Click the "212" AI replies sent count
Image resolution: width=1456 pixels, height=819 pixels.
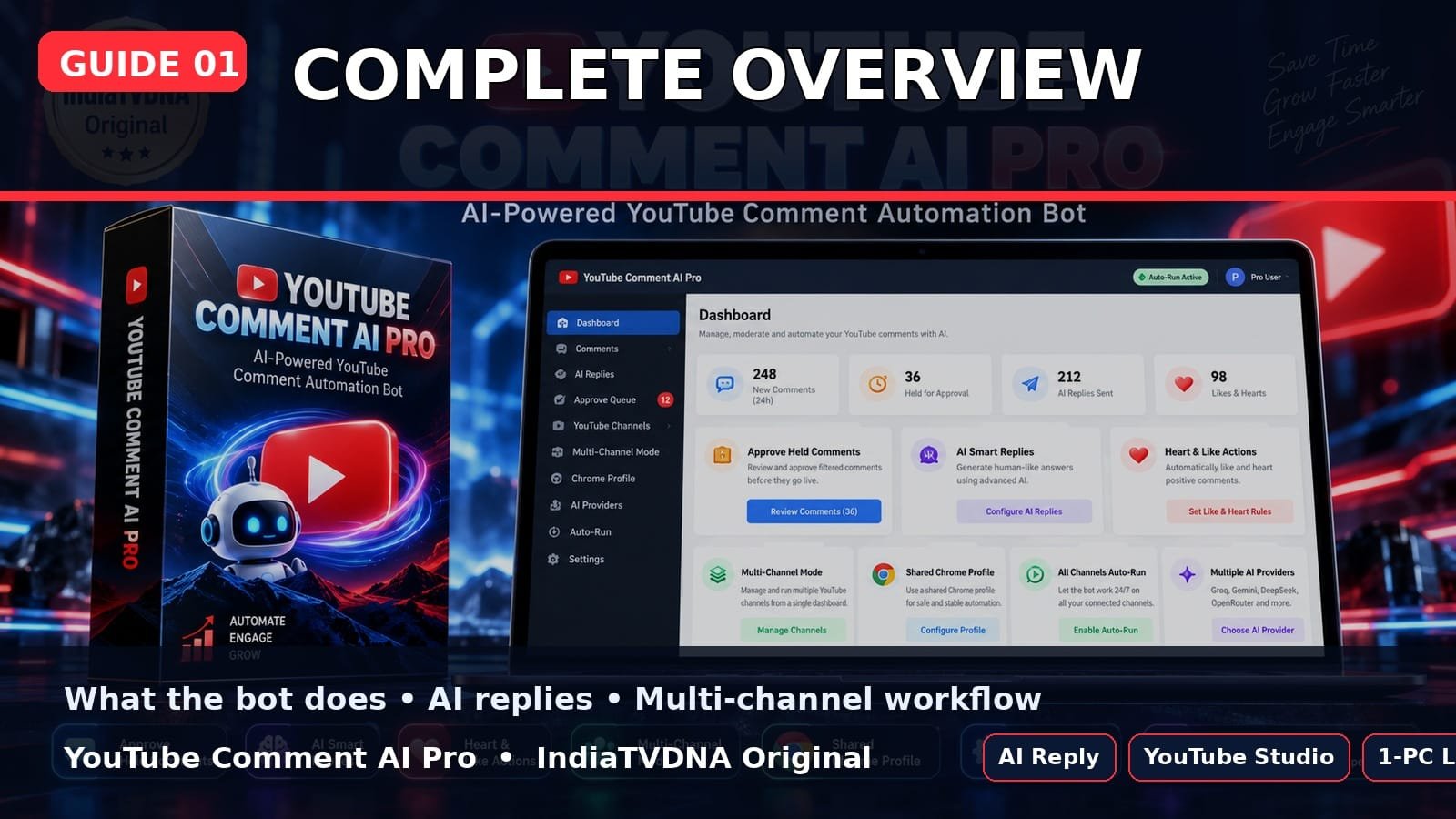(1069, 377)
